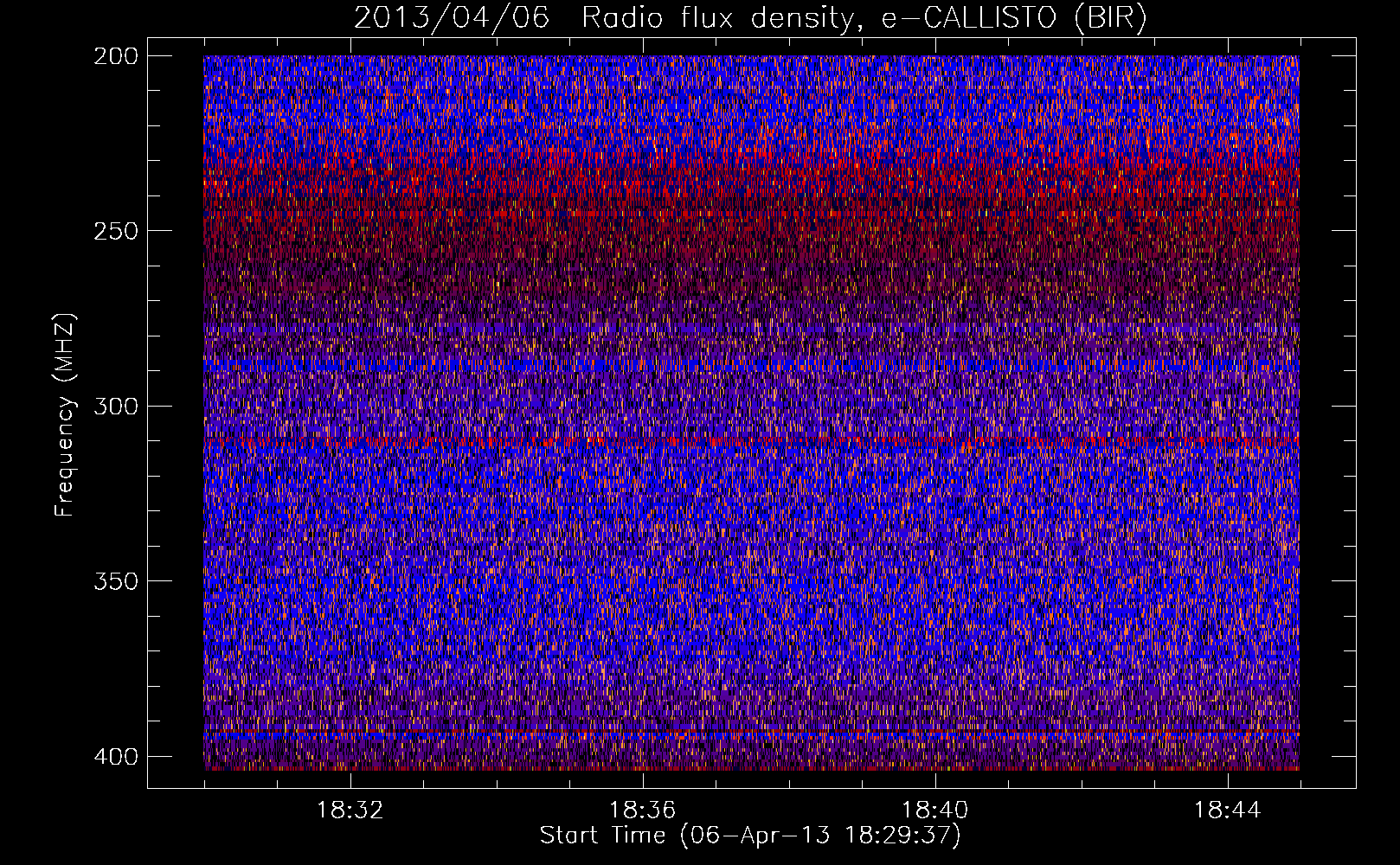Click the 200 frequency tick label
Screen dimensions: 1400x865
[115, 55]
